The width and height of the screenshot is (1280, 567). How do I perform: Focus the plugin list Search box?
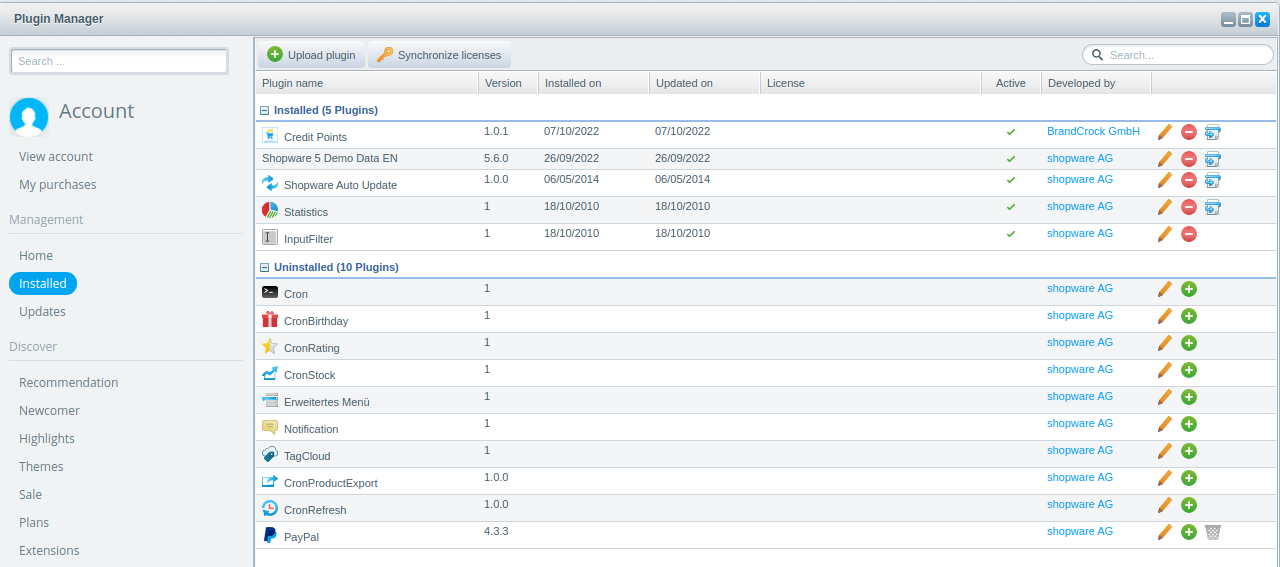(1176, 55)
